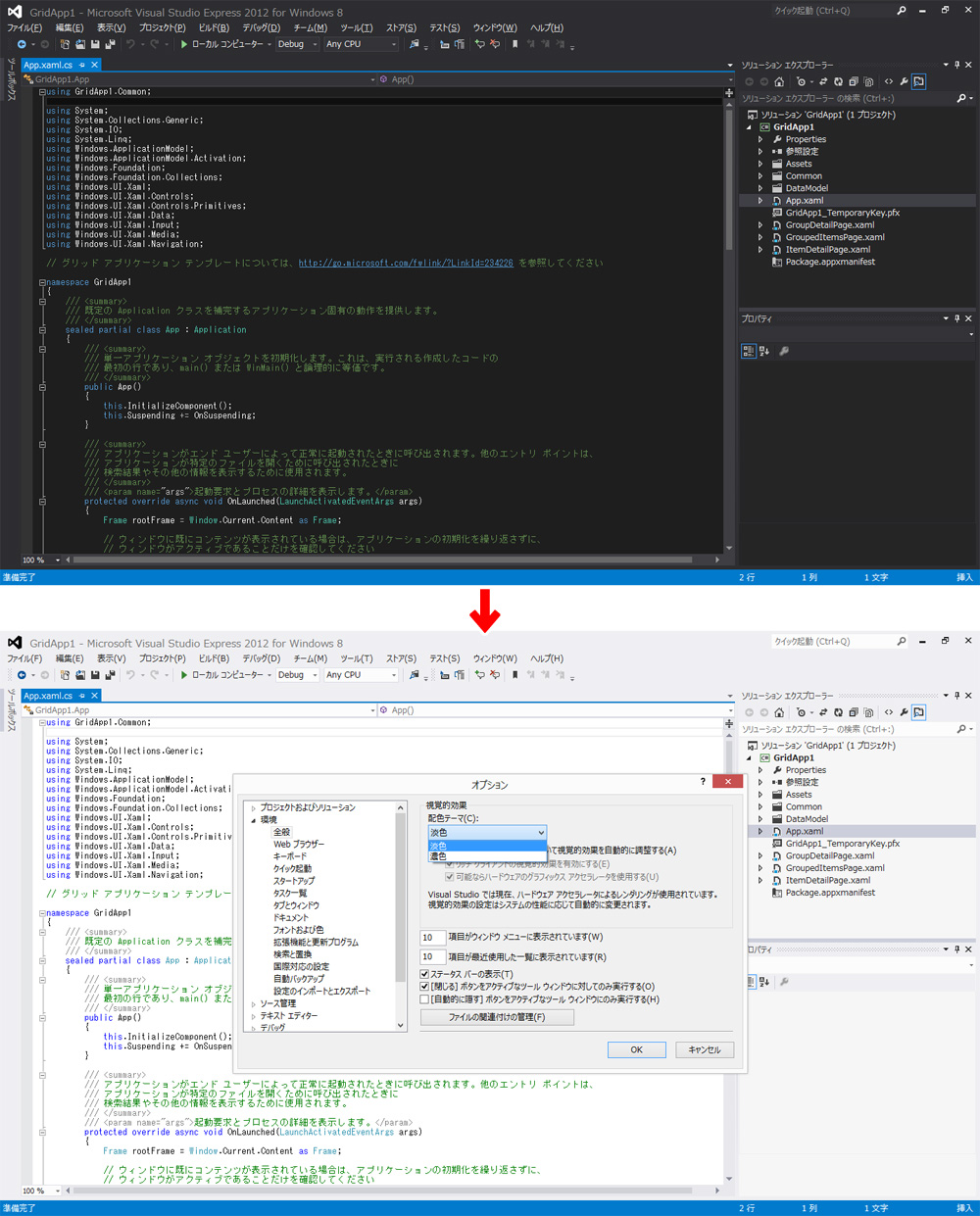980x1216 pixels.
Task: Select キーボード in Options tree
Action: (x=290, y=856)
